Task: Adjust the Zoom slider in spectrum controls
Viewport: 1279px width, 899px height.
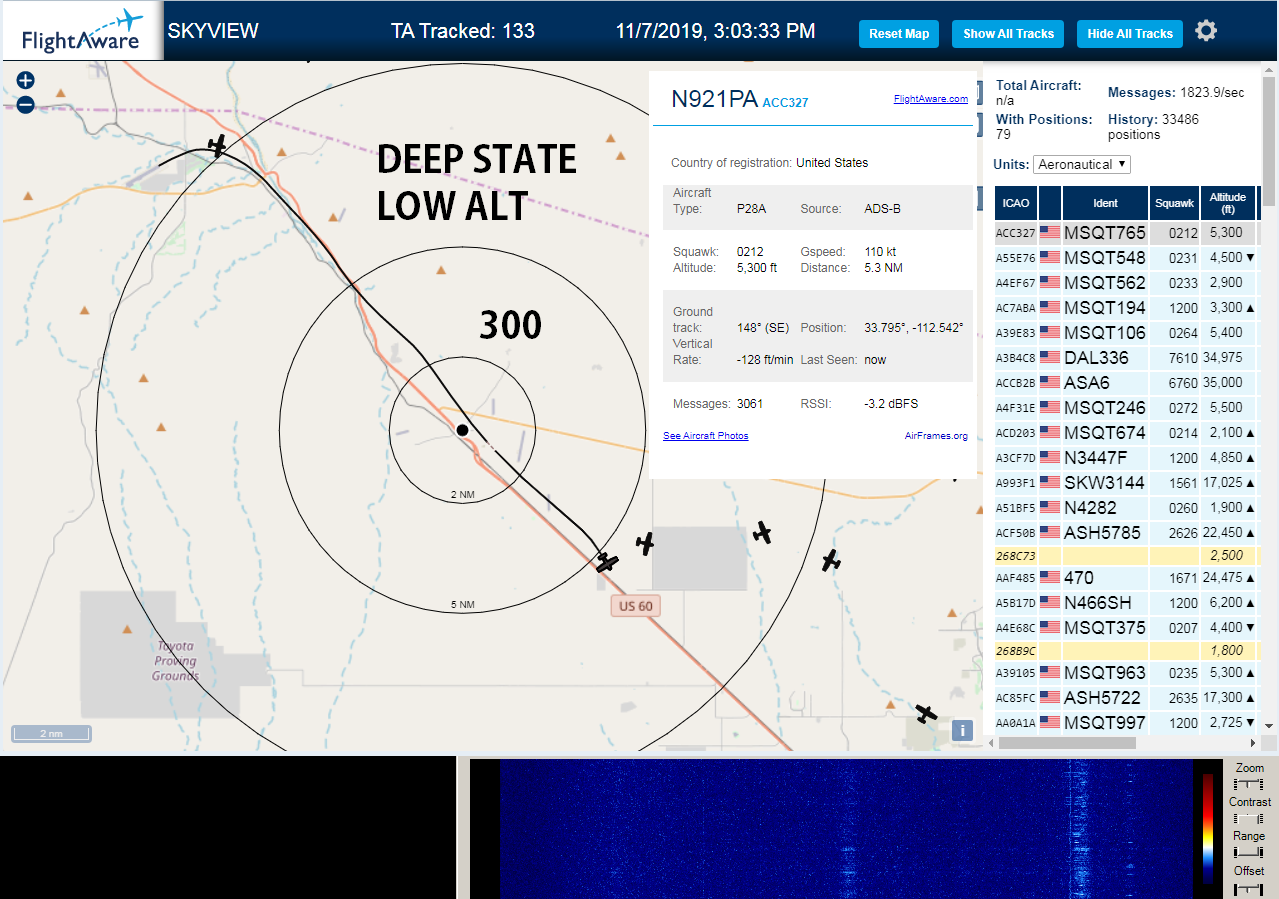Action: coord(1250,784)
